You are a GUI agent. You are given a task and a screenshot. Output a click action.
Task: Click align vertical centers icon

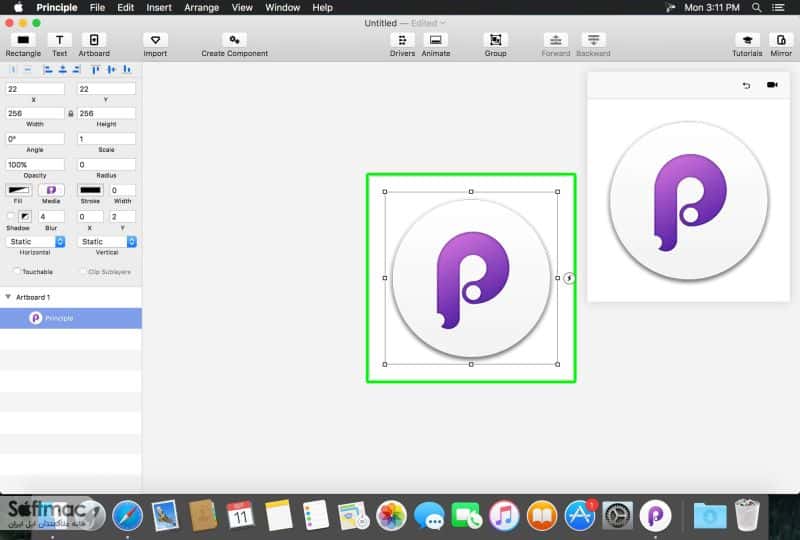coord(111,69)
